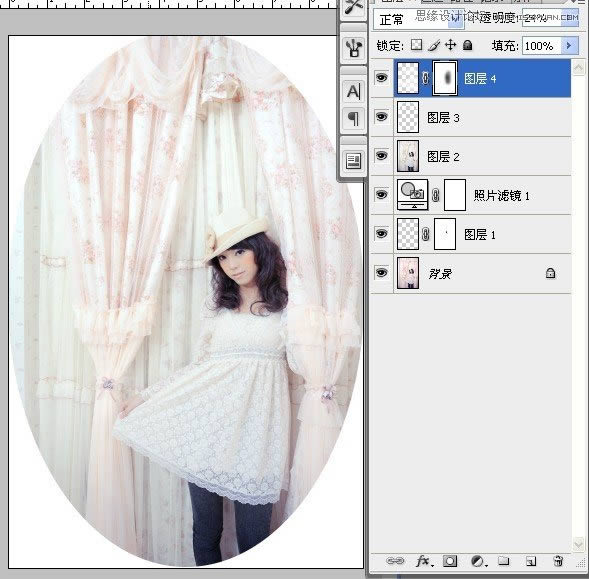Open the layer style fx menu
Image resolution: width=589 pixels, height=579 pixels.
click(424, 561)
